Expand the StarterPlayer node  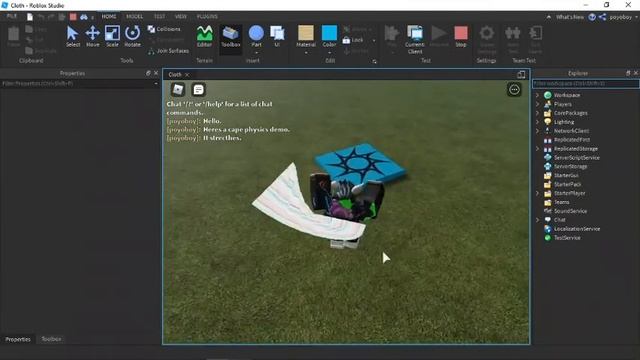point(538,193)
